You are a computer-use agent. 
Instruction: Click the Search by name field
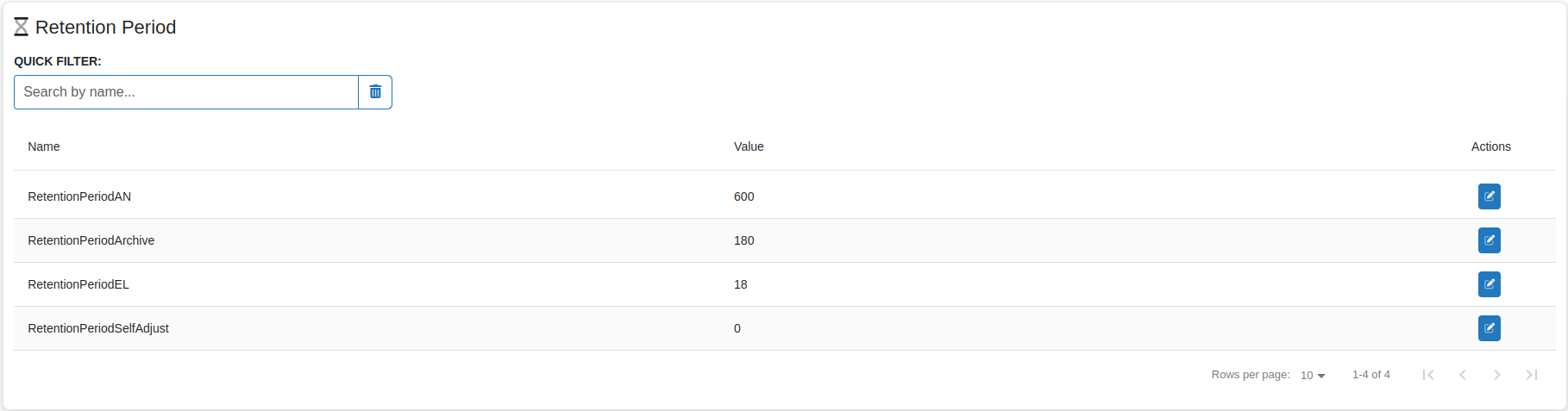point(186,92)
